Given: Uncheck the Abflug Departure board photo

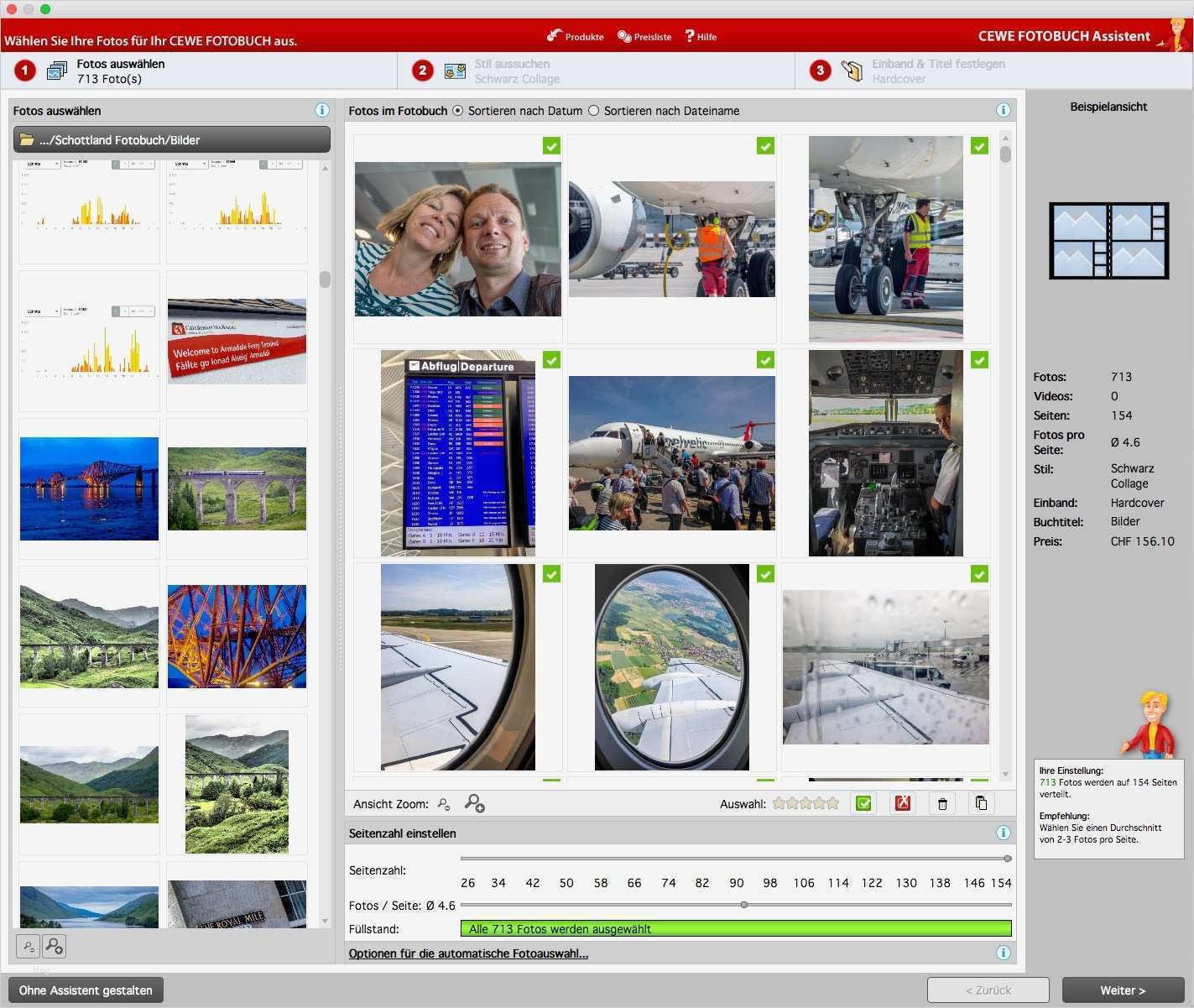Looking at the screenshot, I should click(551, 360).
